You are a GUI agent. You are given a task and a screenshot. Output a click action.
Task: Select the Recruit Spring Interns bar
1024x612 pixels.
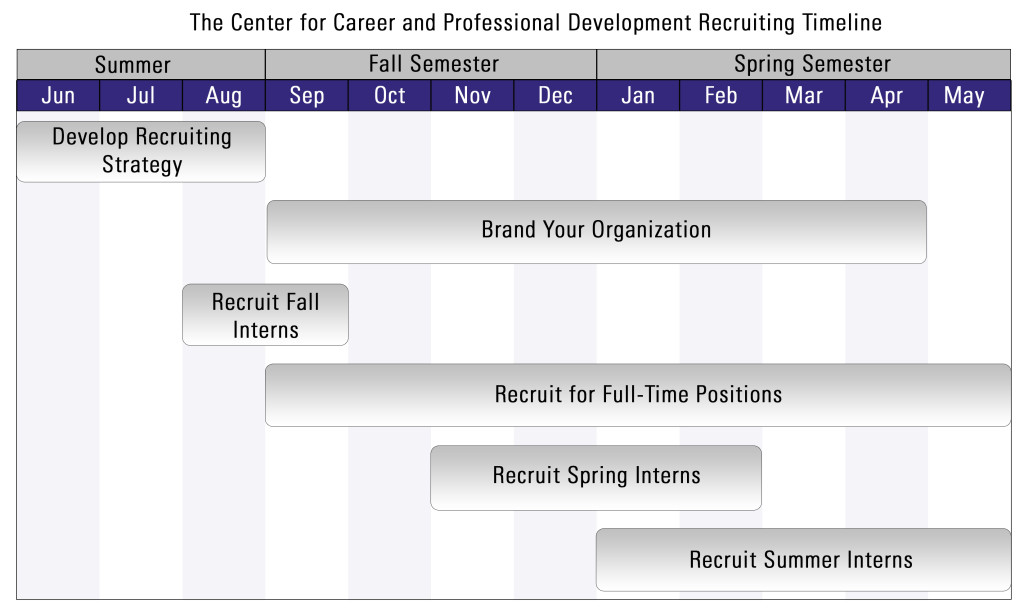pos(596,478)
